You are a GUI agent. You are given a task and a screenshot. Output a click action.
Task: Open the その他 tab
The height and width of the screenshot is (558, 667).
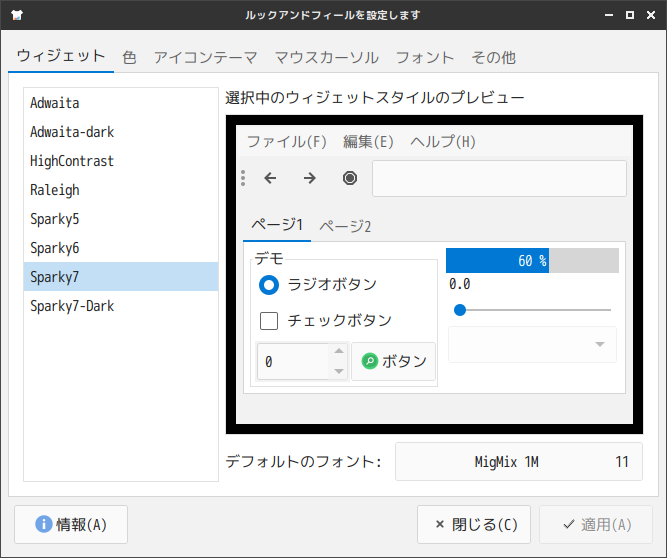(x=493, y=57)
